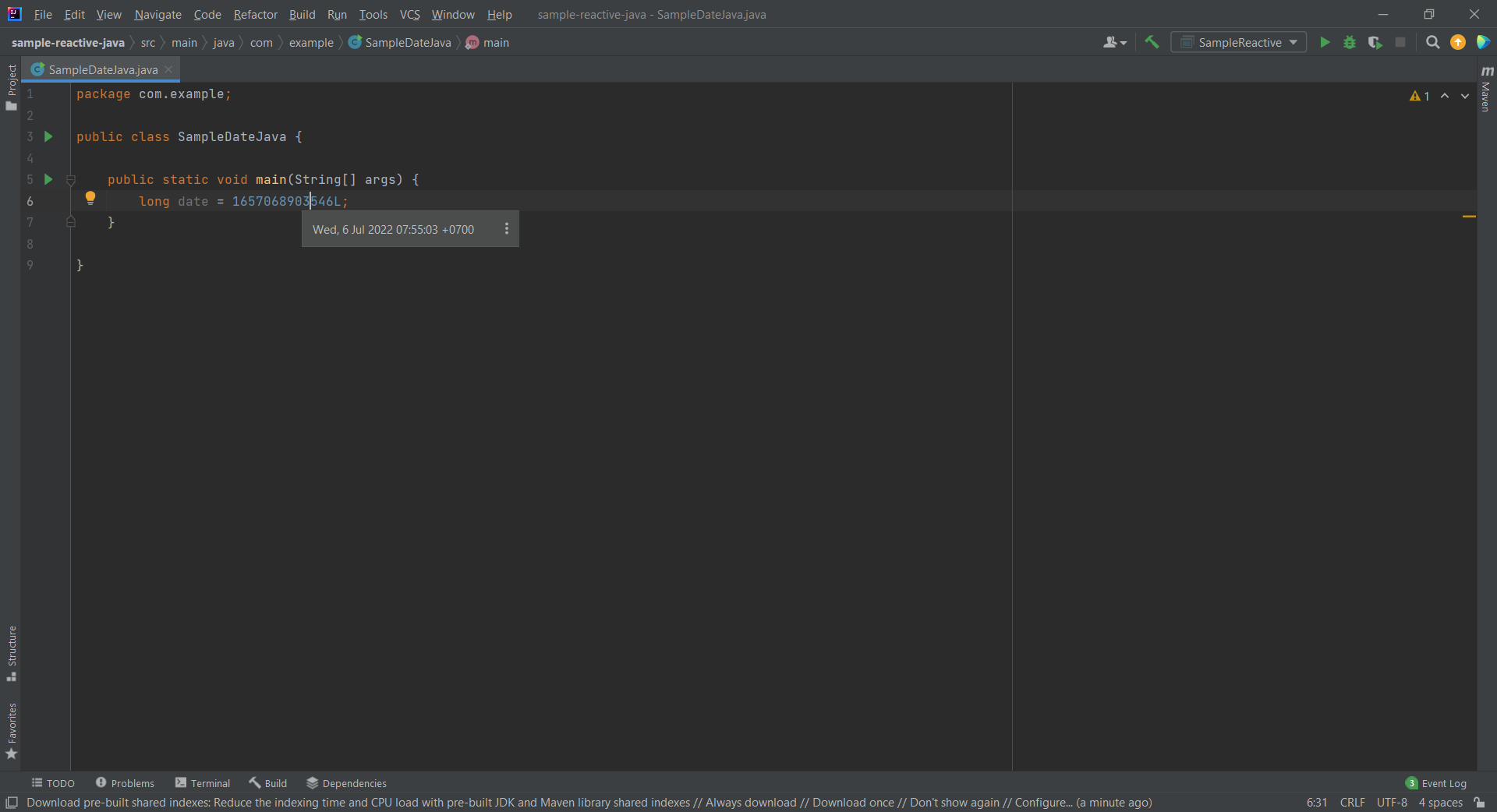Open the Build menu
The width and height of the screenshot is (1497, 812).
pyautogui.click(x=302, y=14)
